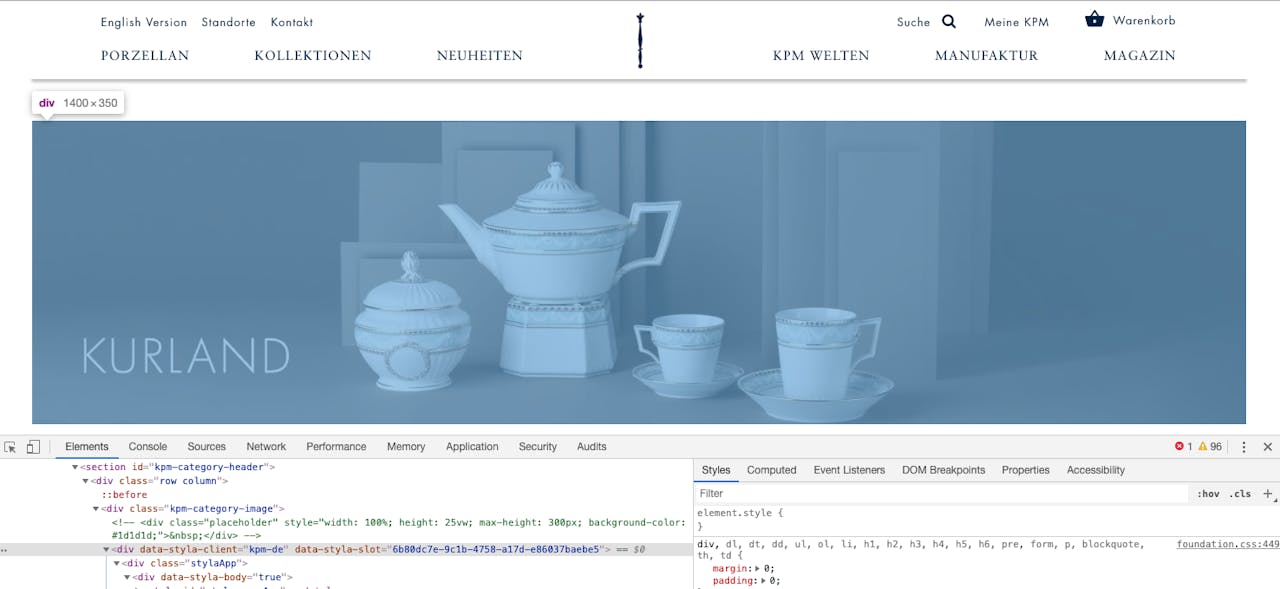Click the styles Filter input field
Screen dimensions: 1280x589
(940, 493)
